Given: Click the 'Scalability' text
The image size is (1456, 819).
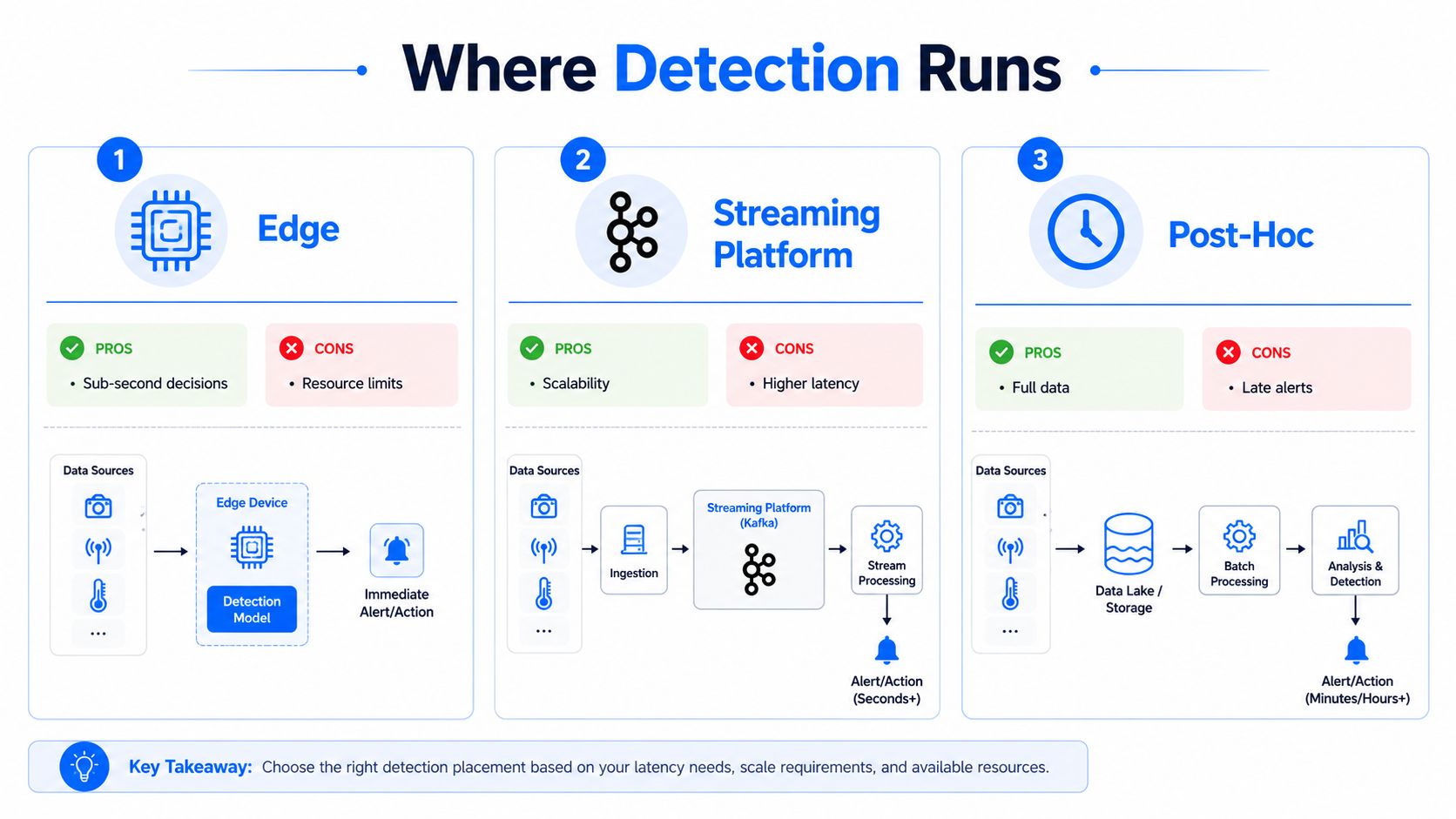Looking at the screenshot, I should [576, 384].
